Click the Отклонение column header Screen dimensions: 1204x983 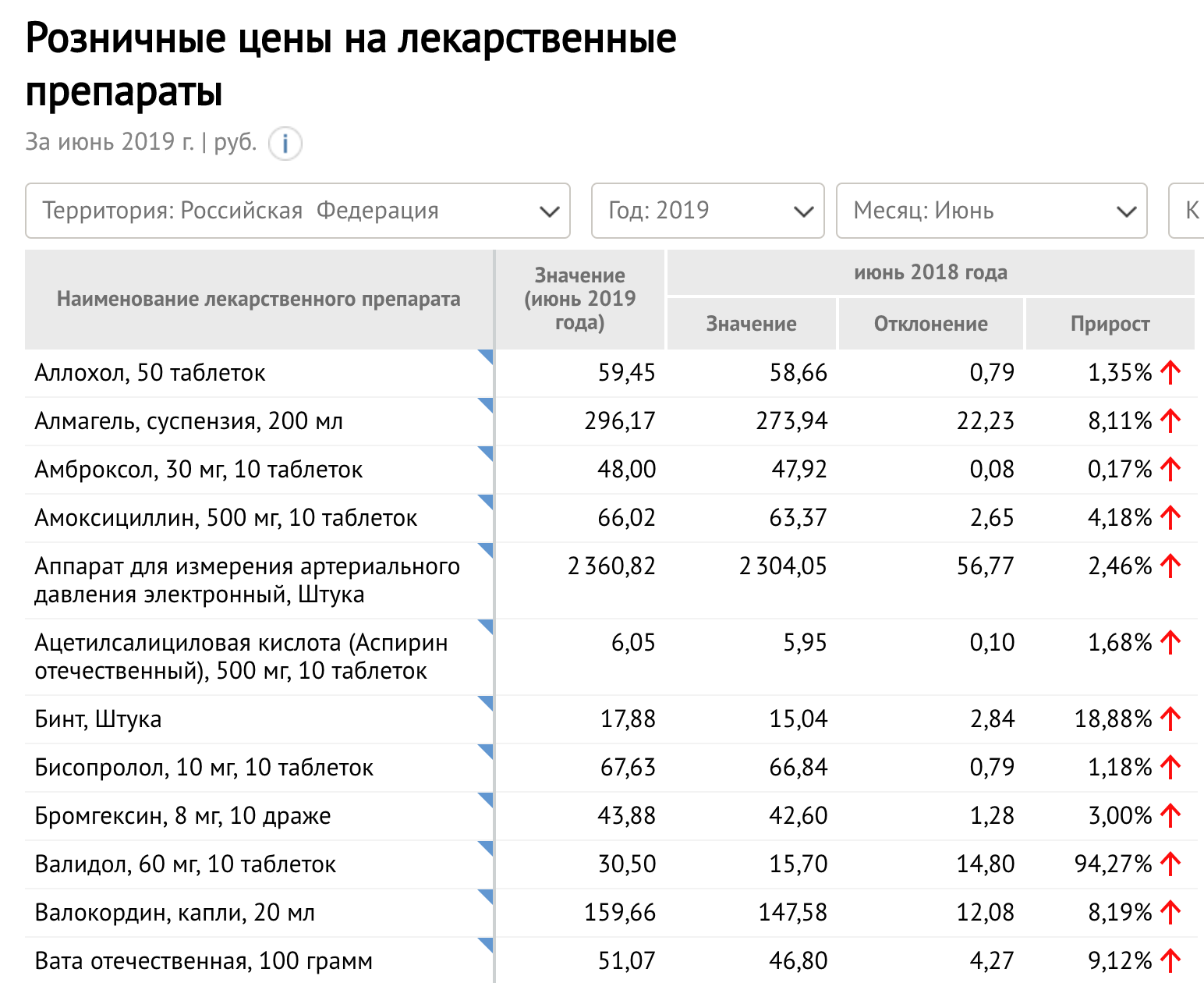930,324
